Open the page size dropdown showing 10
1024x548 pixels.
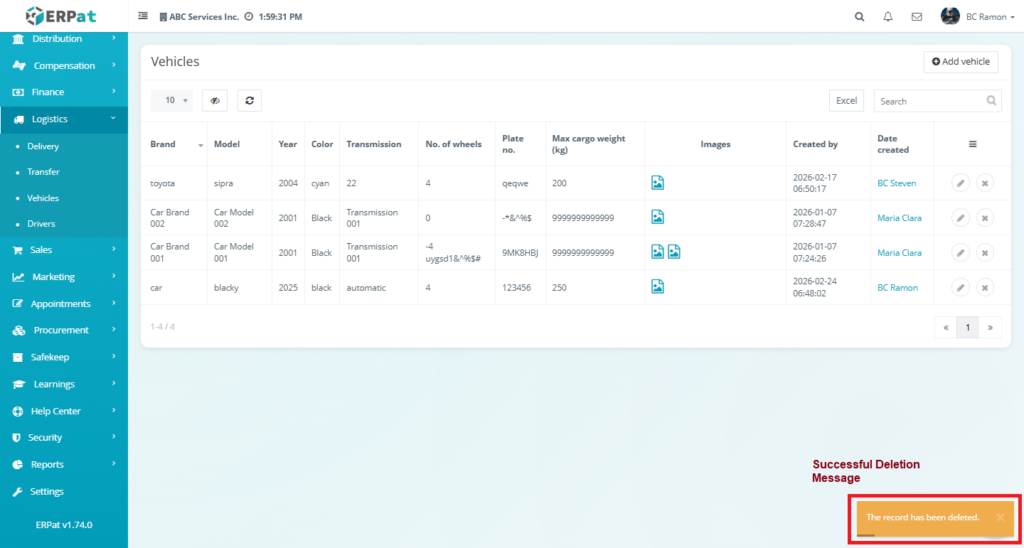pyautogui.click(x=177, y=100)
